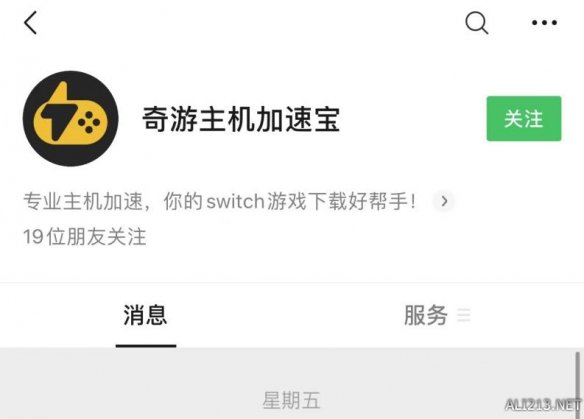Tap the yellow gamepad account avatar
The image size is (584, 419).
[70, 118]
